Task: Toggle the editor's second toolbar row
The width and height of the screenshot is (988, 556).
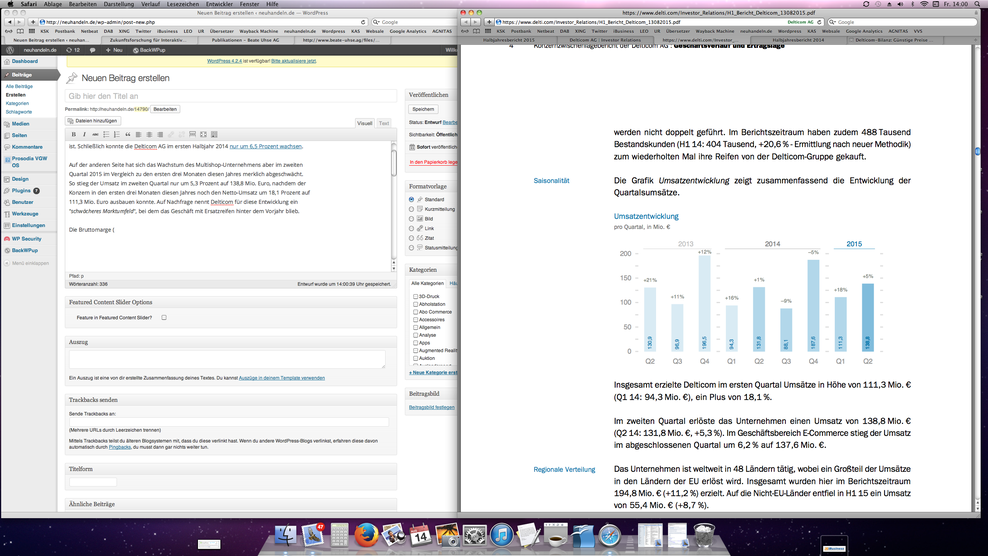Action: (214, 134)
